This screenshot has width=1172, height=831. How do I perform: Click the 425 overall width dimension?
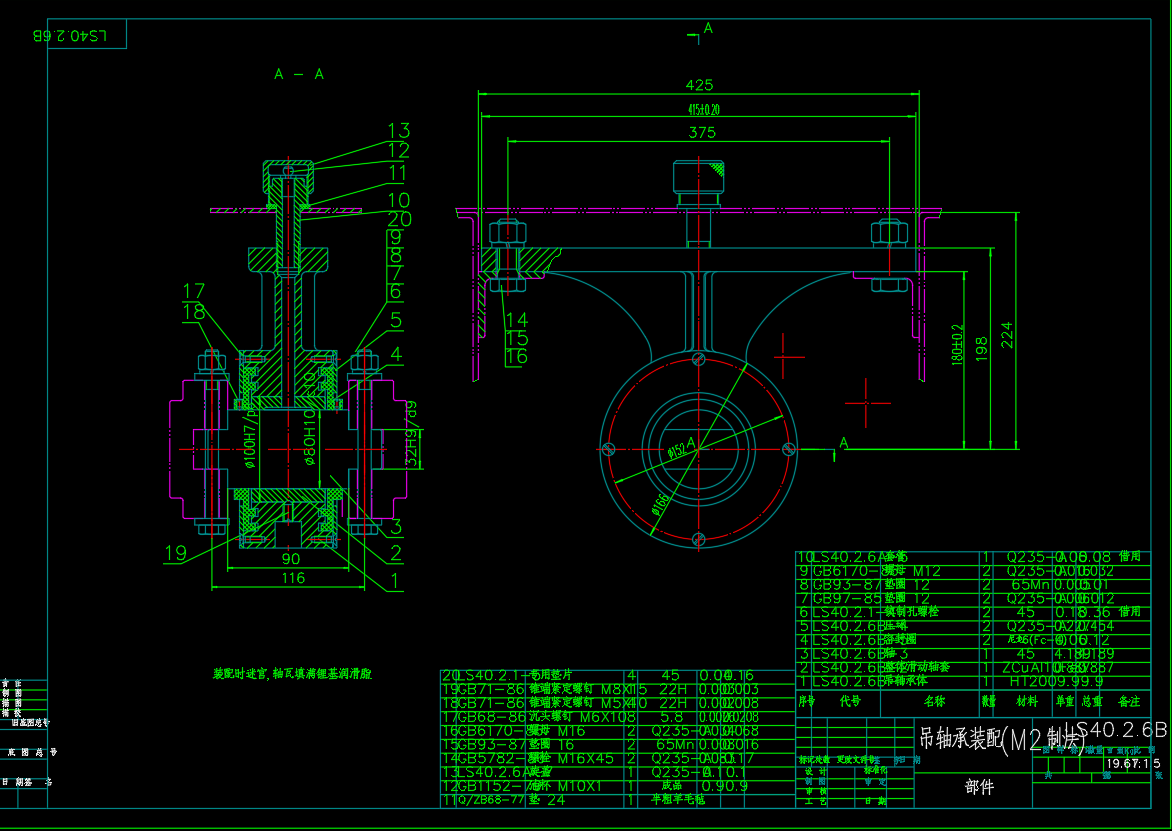click(699, 85)
